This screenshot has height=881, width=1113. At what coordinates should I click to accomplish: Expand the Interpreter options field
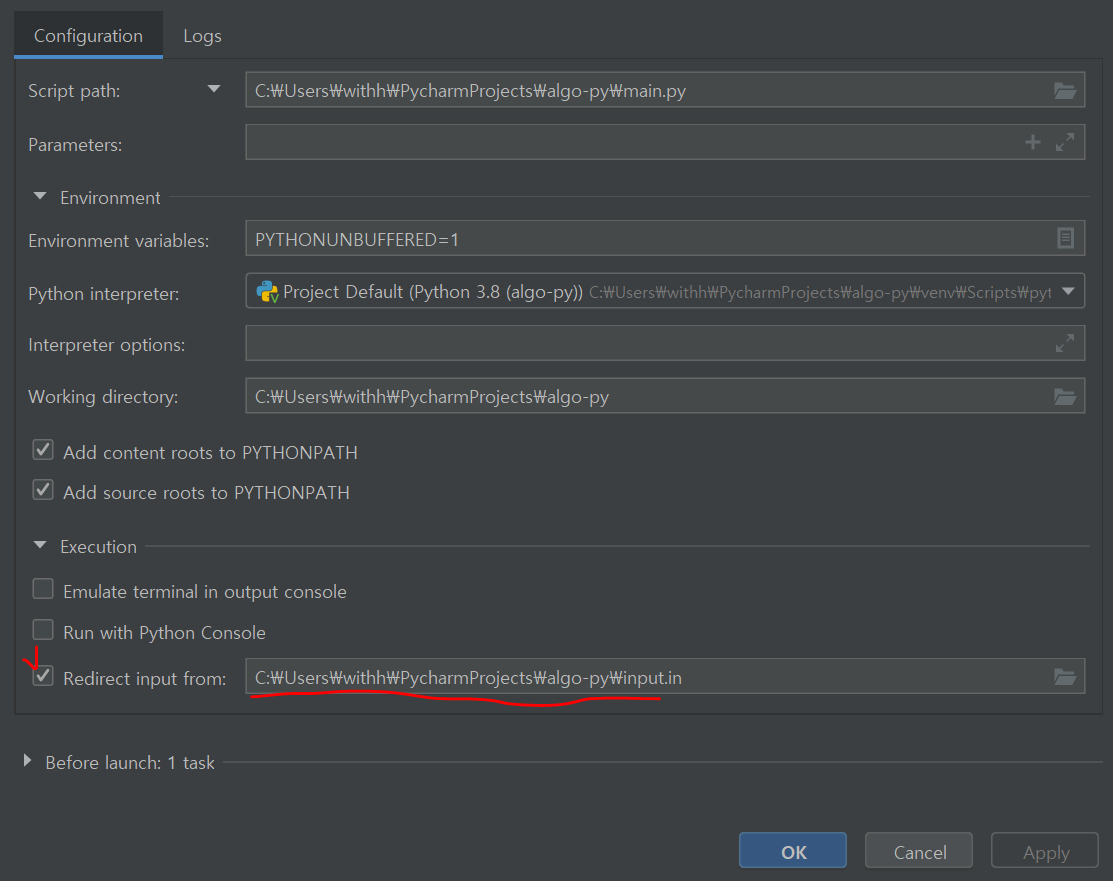(x=1065, y=344)
